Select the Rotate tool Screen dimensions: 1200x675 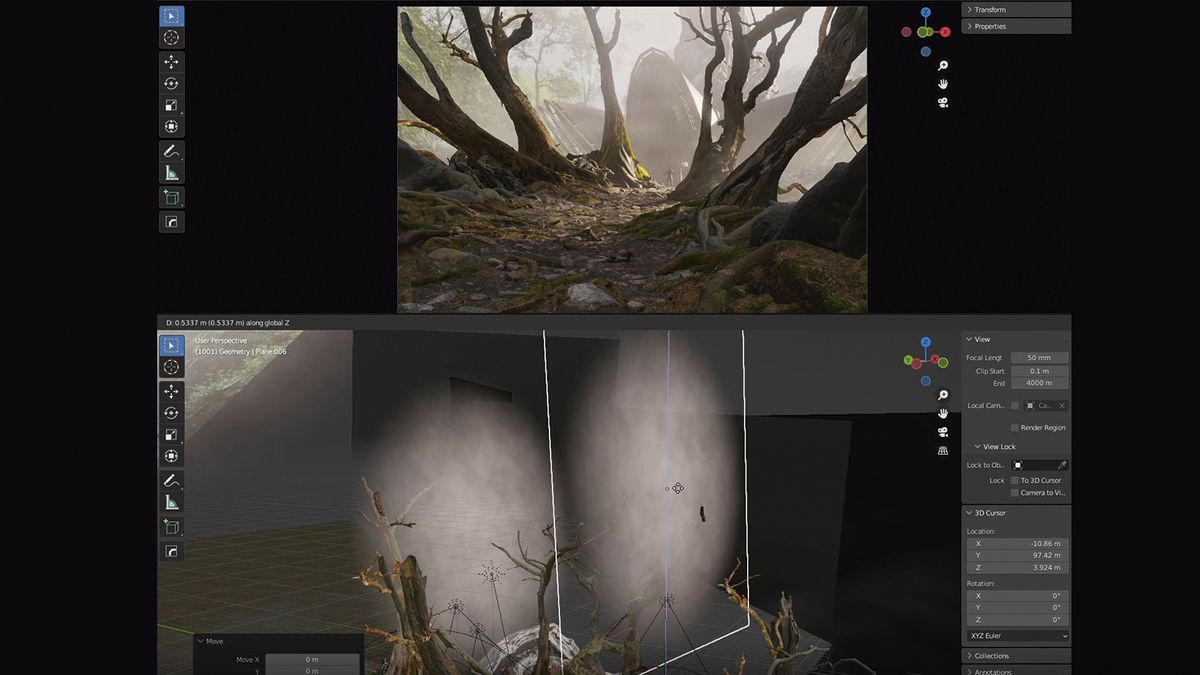171,81
